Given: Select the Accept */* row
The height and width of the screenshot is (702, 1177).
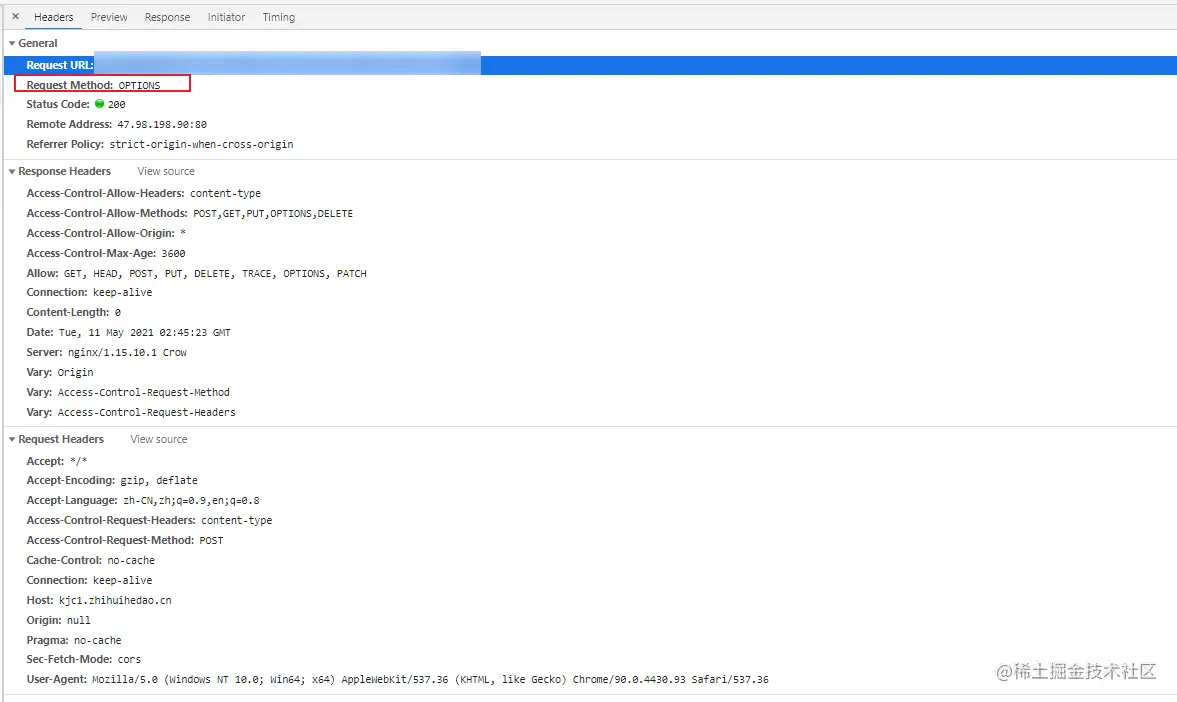Looking at the screenshot, I should pos(57,461).
